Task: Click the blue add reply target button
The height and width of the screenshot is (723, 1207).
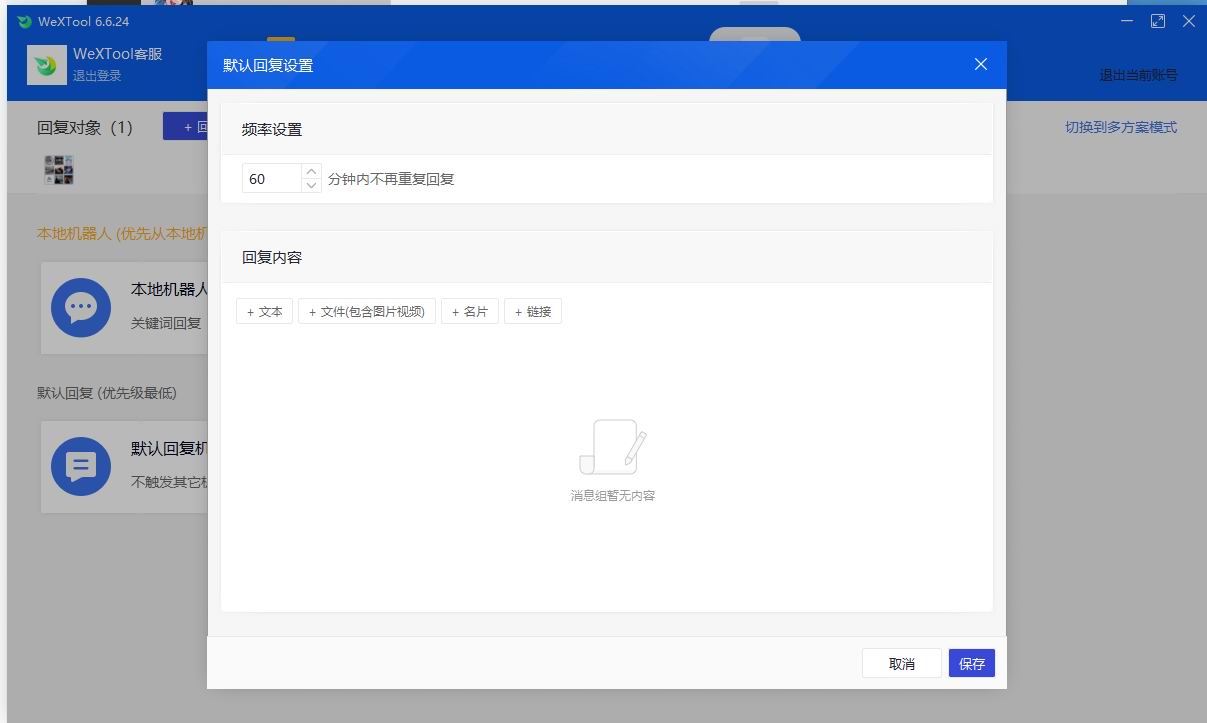Action: coord(186,127)
